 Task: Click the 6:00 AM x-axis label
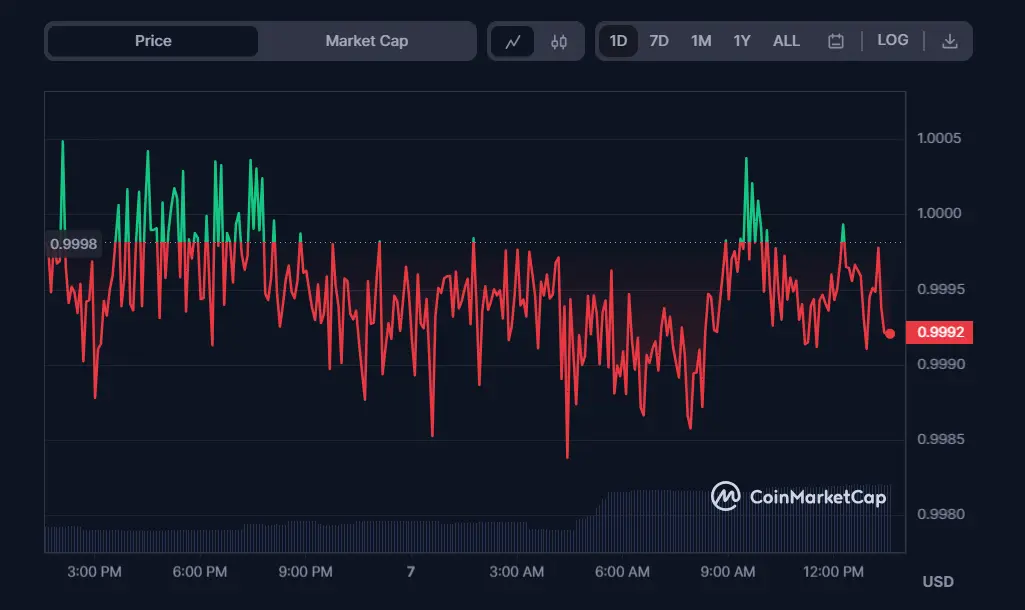click(622, 572)
